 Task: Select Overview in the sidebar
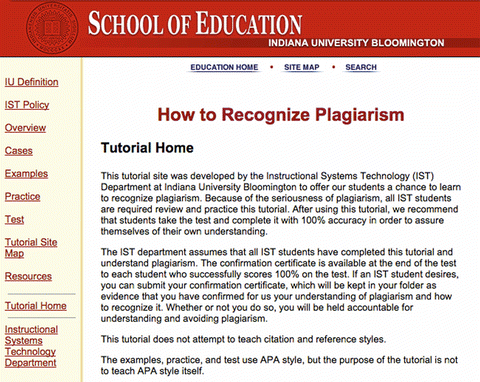click(25, 128)
